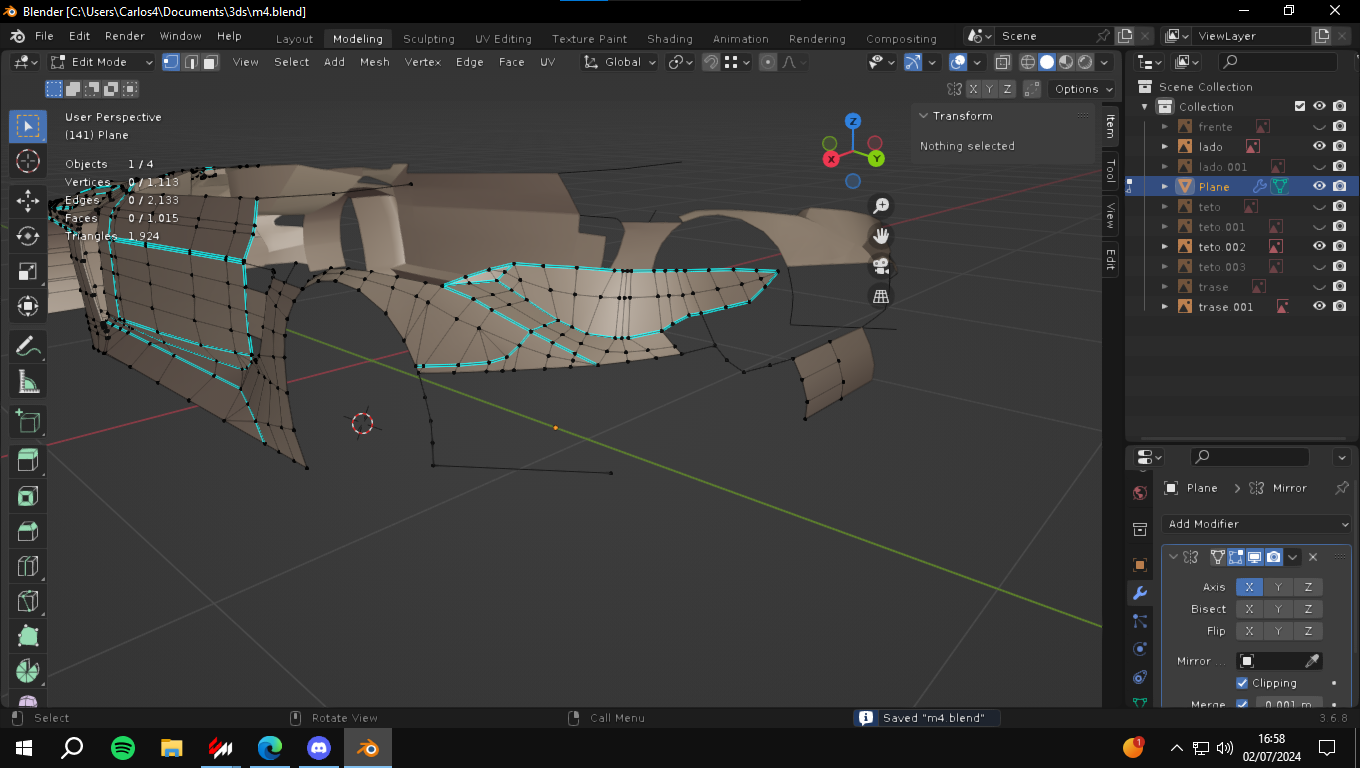
Task: Select the Measure tool
Action: pyautogui.click(x=28, y=382)
